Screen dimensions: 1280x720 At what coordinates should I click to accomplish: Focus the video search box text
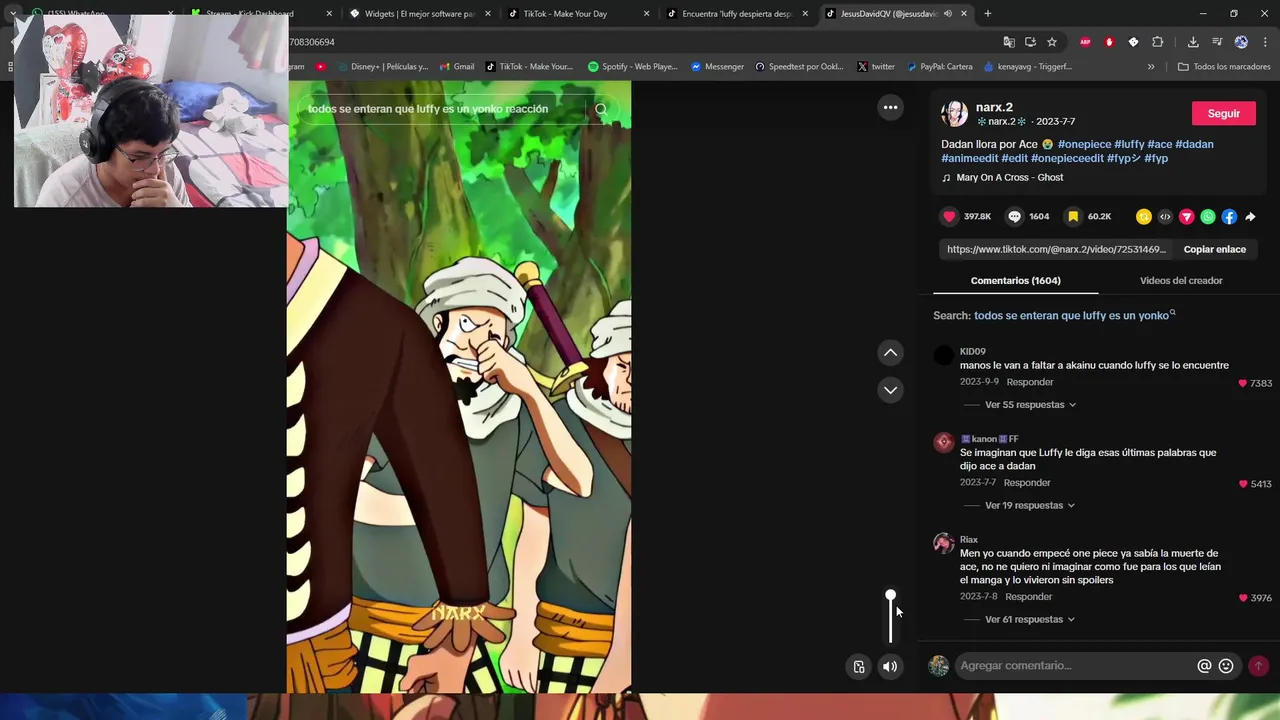(428, 109)
